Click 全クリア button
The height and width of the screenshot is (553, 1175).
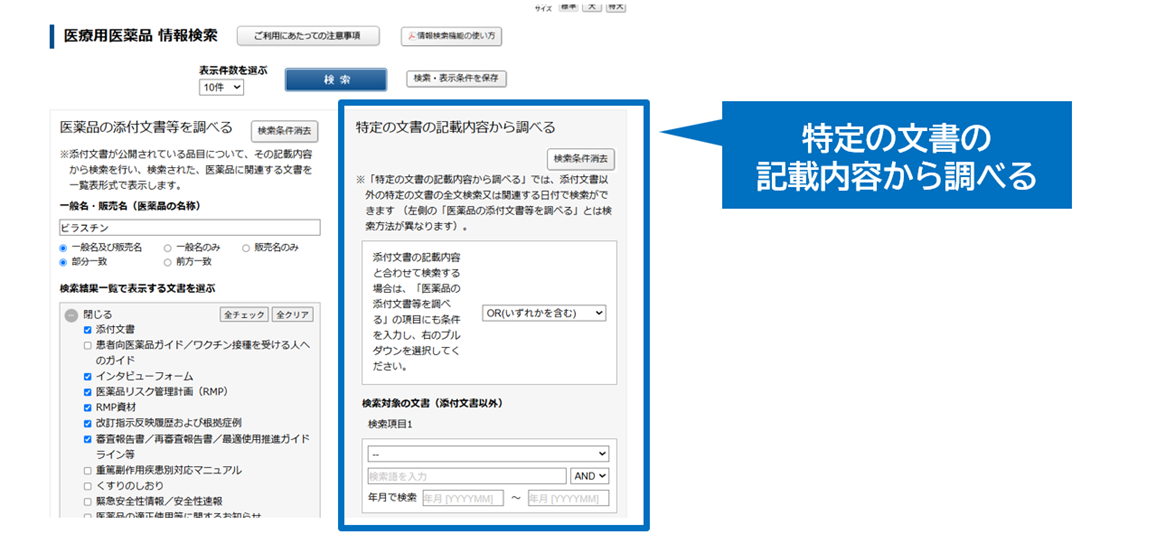click(x=293, y=315)
